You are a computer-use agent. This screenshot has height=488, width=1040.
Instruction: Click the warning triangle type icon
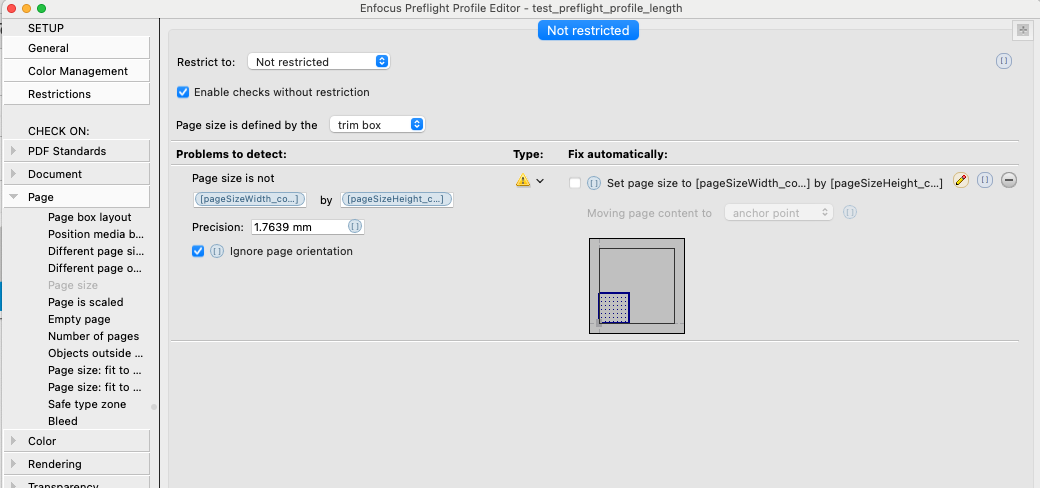523,180
